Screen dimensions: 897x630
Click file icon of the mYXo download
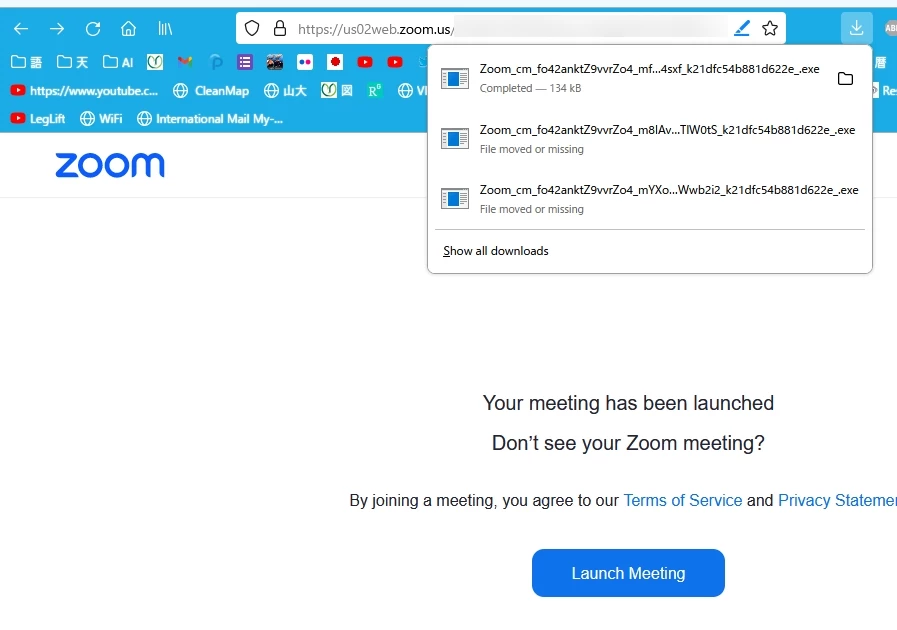pos(455,199)
